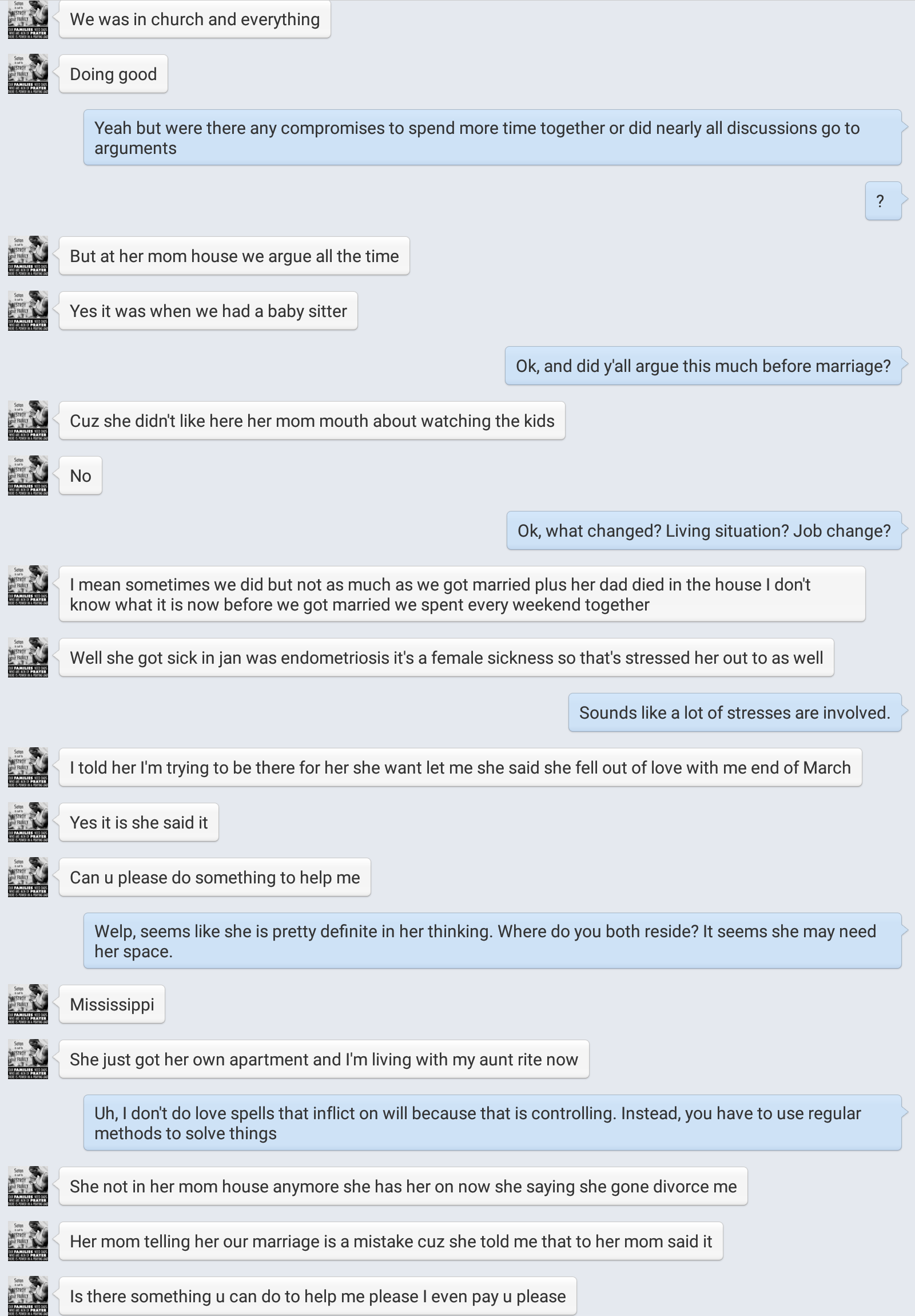Click "Cuz she didn't like here her mom" bubble
This screenshot has height=1316, width=915.
pos(312,421)
